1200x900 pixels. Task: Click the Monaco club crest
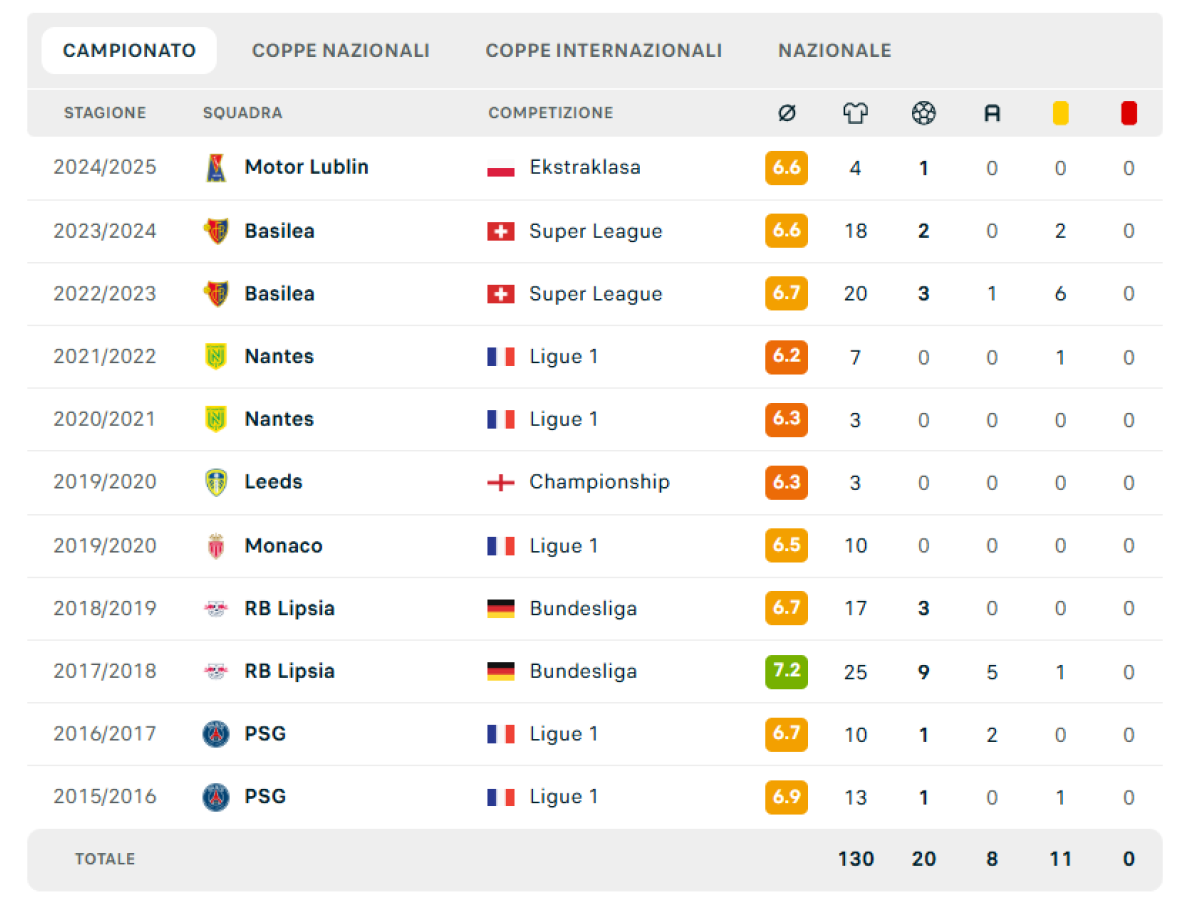(x=216, y=546)
